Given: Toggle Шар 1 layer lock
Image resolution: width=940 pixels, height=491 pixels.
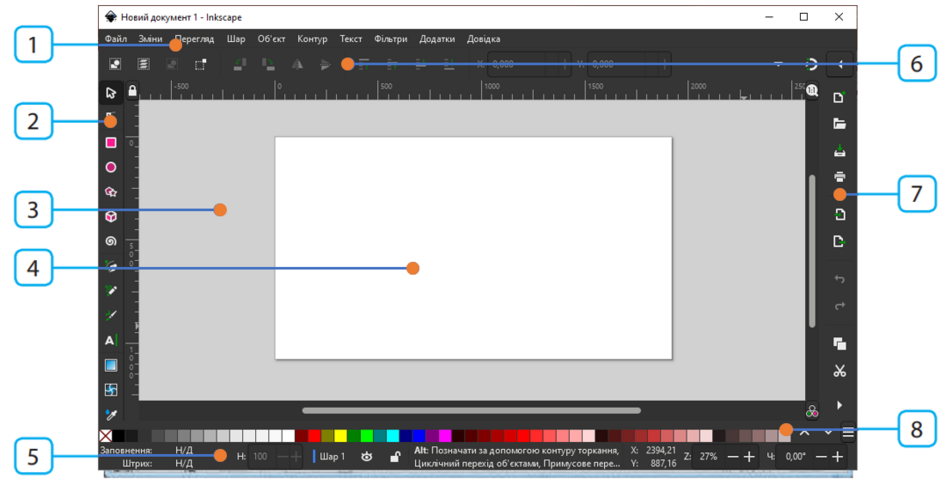Looking at the screenshot, I should (395, 457).
